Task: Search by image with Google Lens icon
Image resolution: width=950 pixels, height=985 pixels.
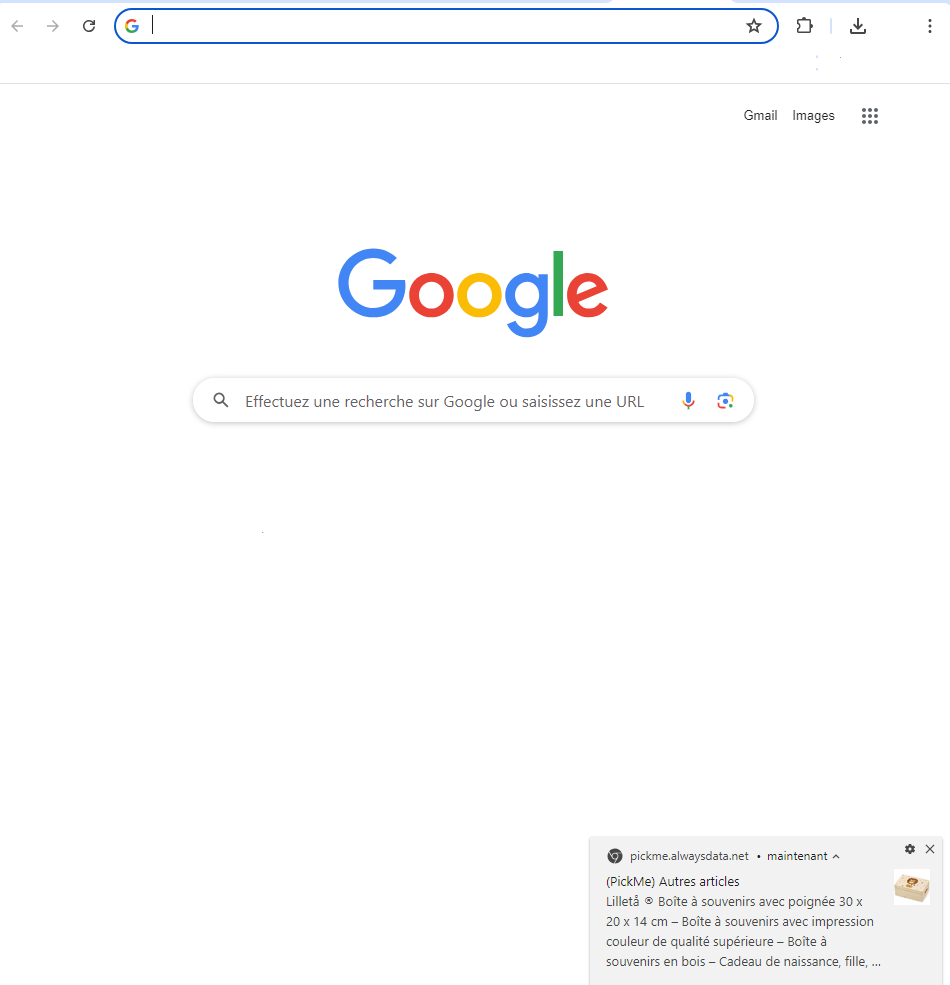Action: [725, 400]
